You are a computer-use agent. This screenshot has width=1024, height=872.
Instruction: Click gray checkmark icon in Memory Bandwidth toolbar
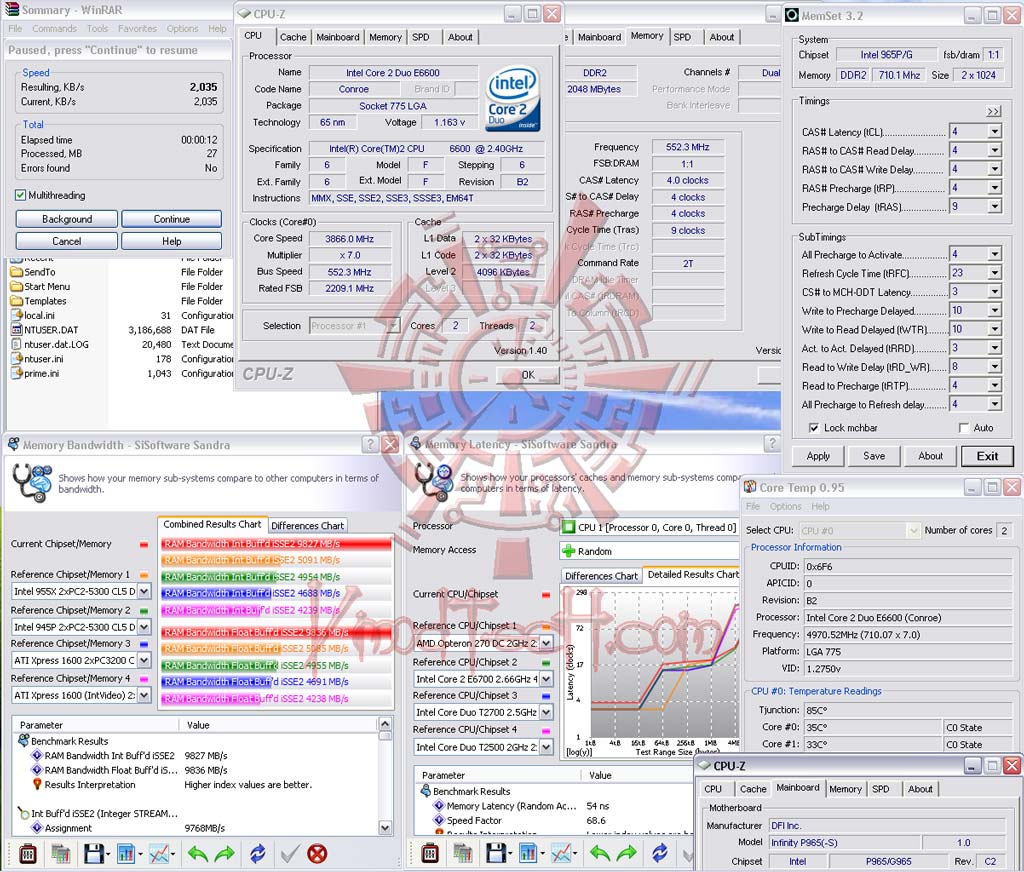click(x=290, y=853)
